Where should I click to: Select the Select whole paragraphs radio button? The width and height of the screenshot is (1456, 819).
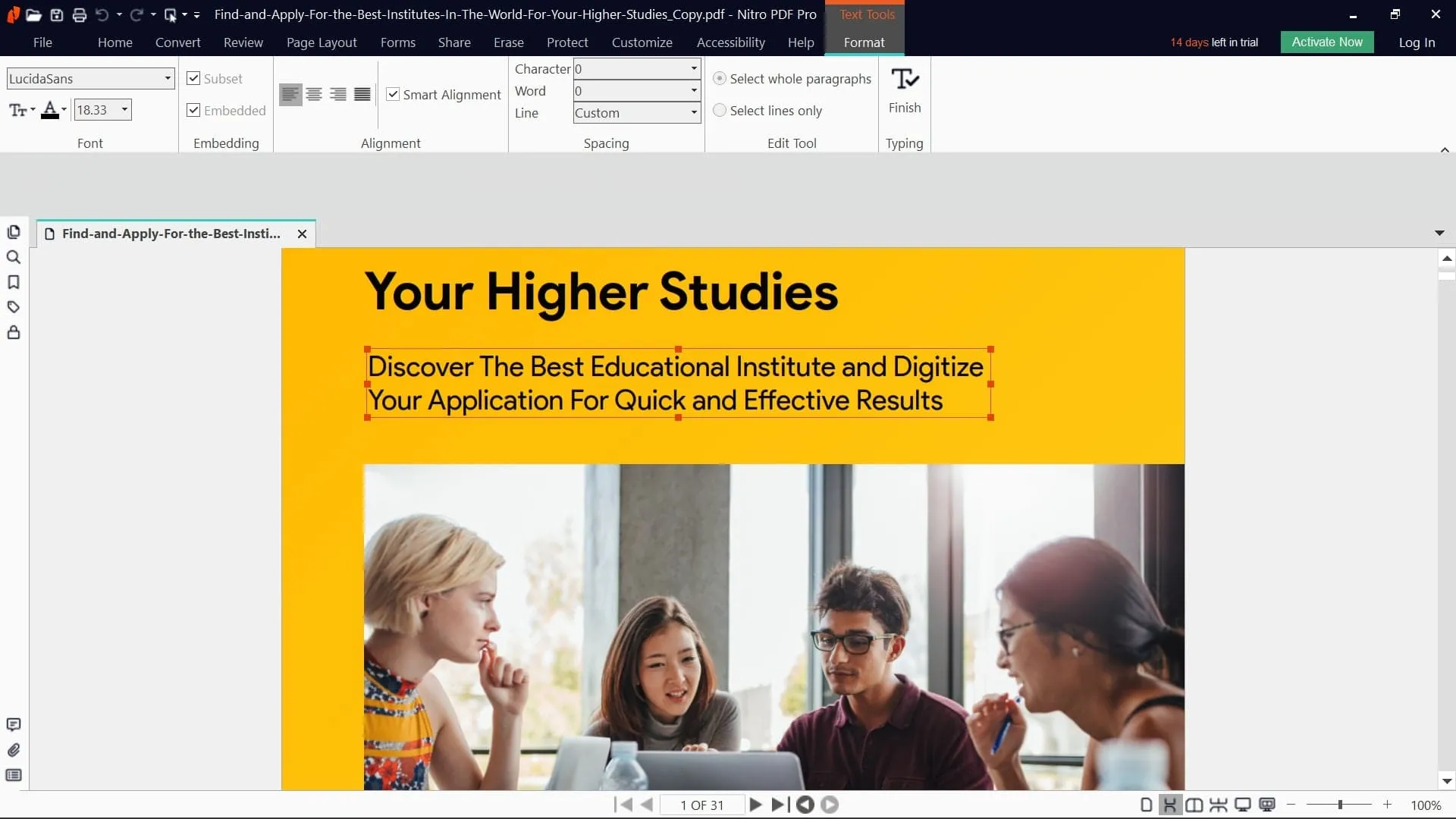tap(718, 78)
